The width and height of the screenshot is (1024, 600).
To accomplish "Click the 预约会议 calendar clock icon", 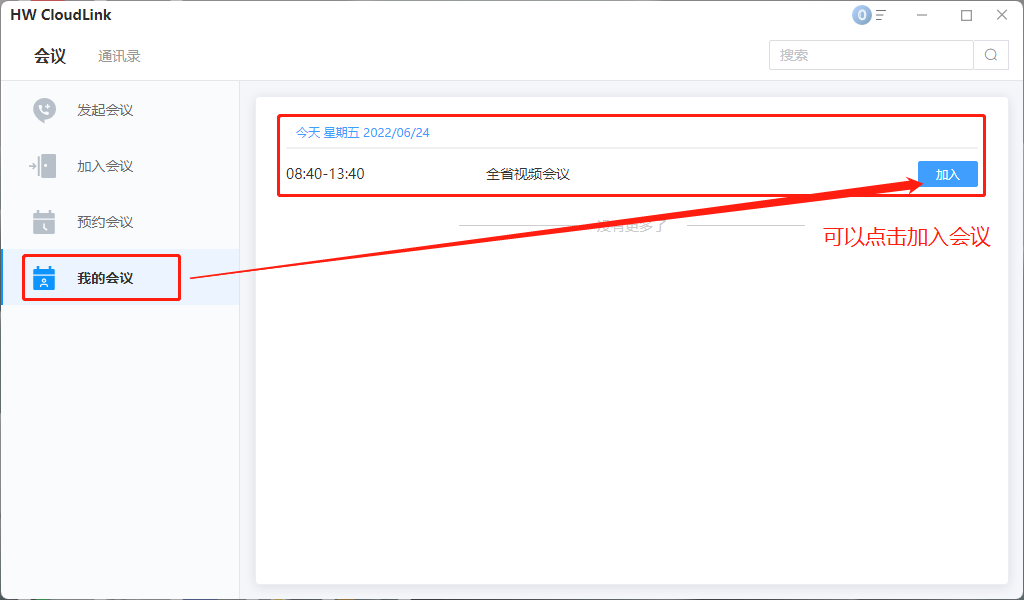I will (x=44, y=222).
